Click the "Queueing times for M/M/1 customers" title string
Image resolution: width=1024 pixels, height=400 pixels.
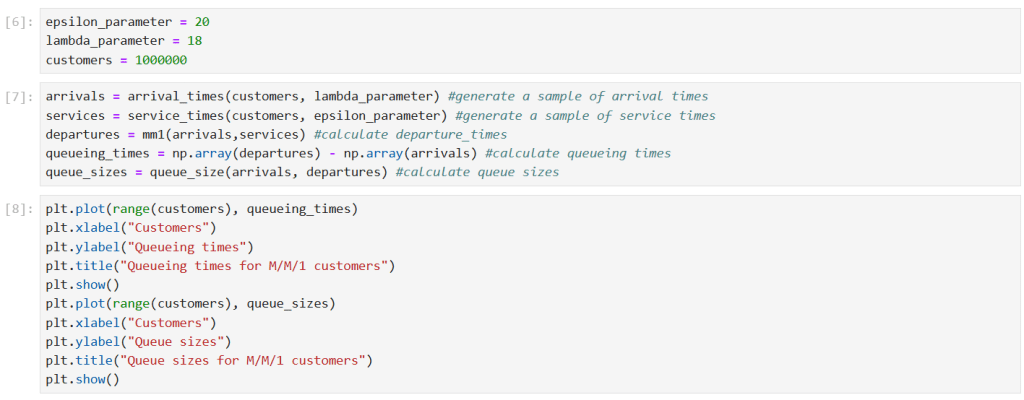point(254,266)
